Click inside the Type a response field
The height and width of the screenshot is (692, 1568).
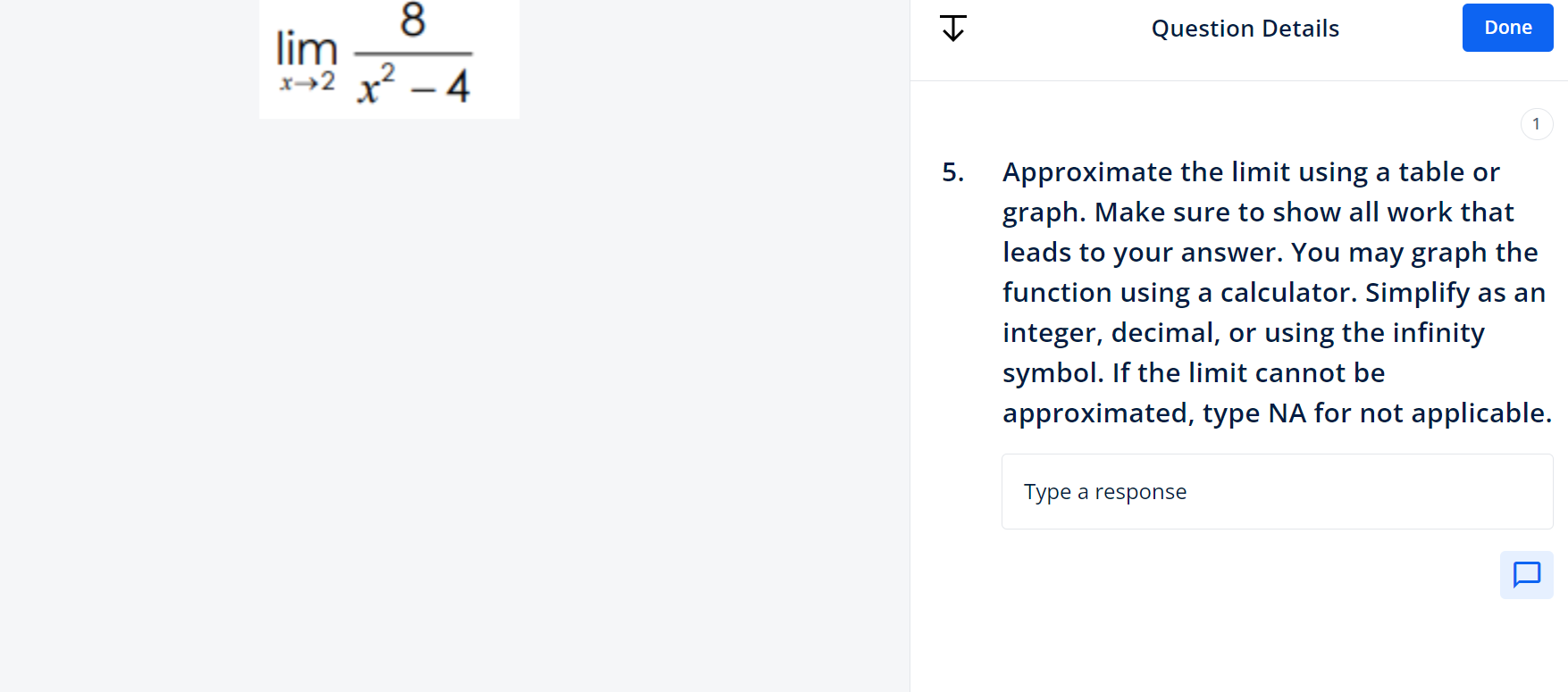tap(1277, 491)
